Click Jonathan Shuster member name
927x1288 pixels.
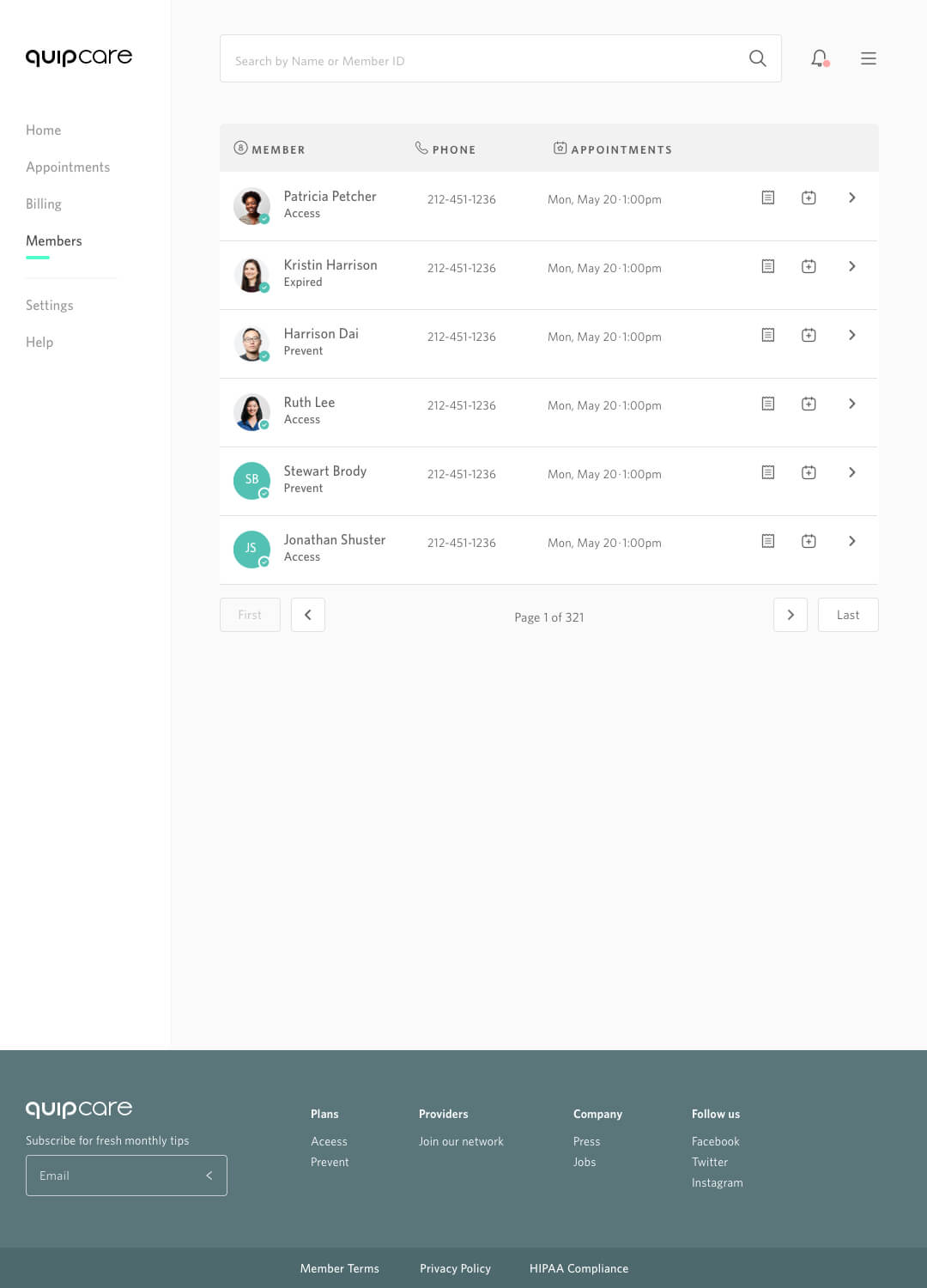click(335, 540)
